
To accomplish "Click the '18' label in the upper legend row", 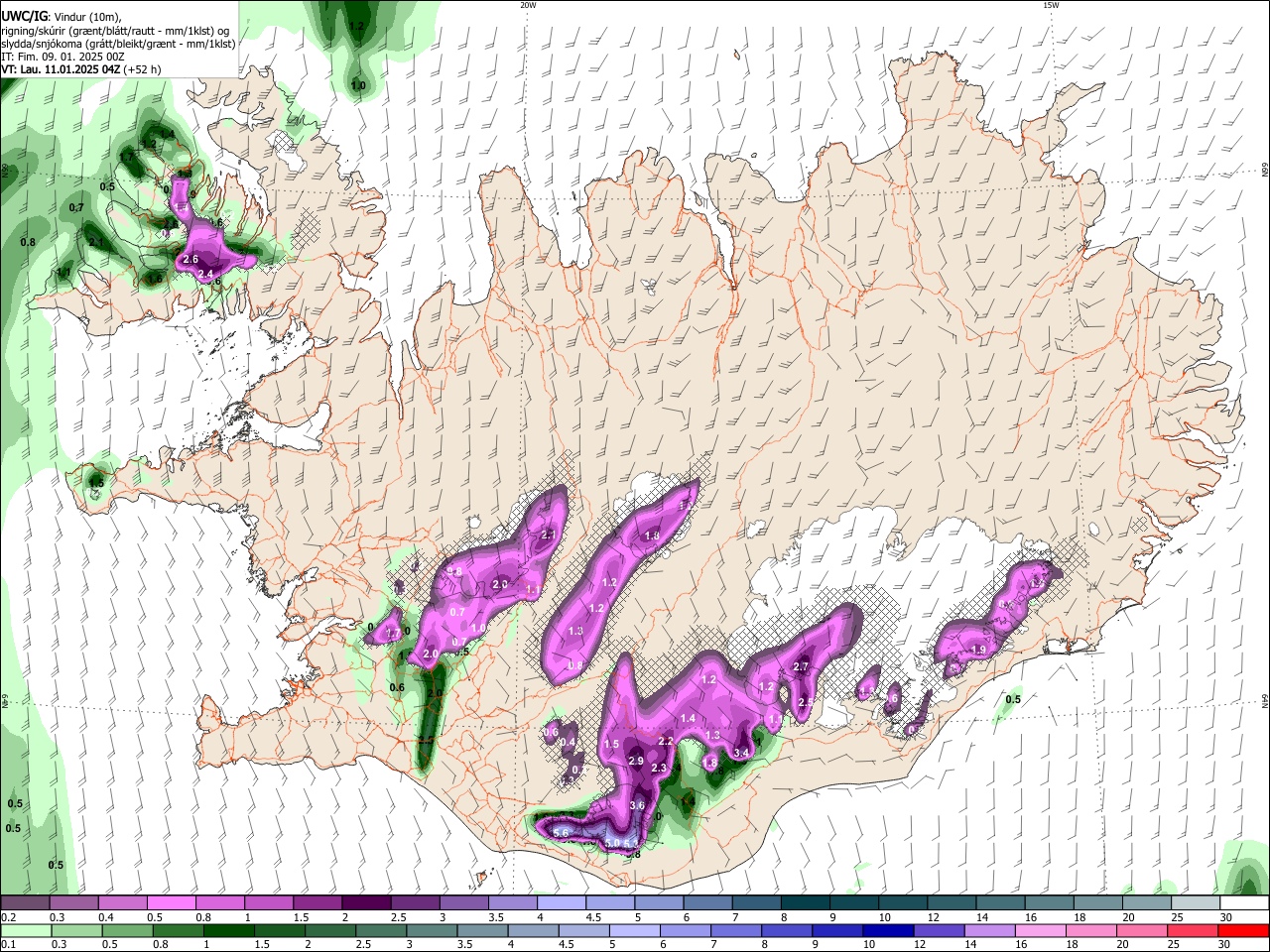I will (1080, 917).
